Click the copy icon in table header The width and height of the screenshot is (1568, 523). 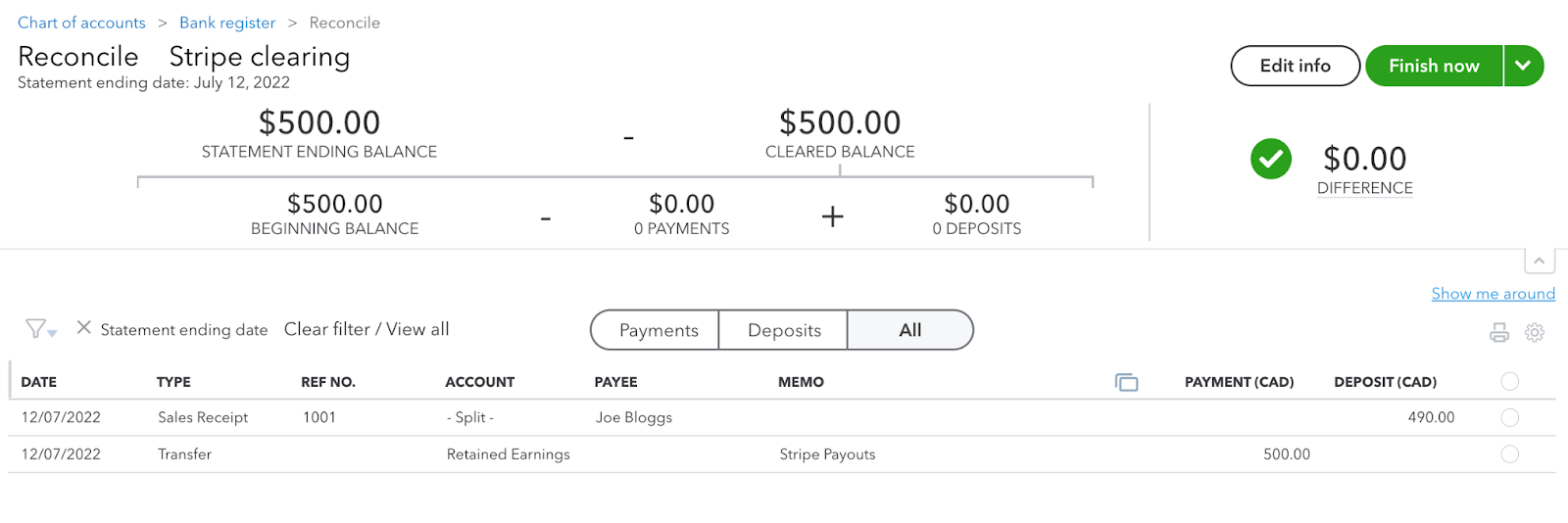(x=1126, y=382)
